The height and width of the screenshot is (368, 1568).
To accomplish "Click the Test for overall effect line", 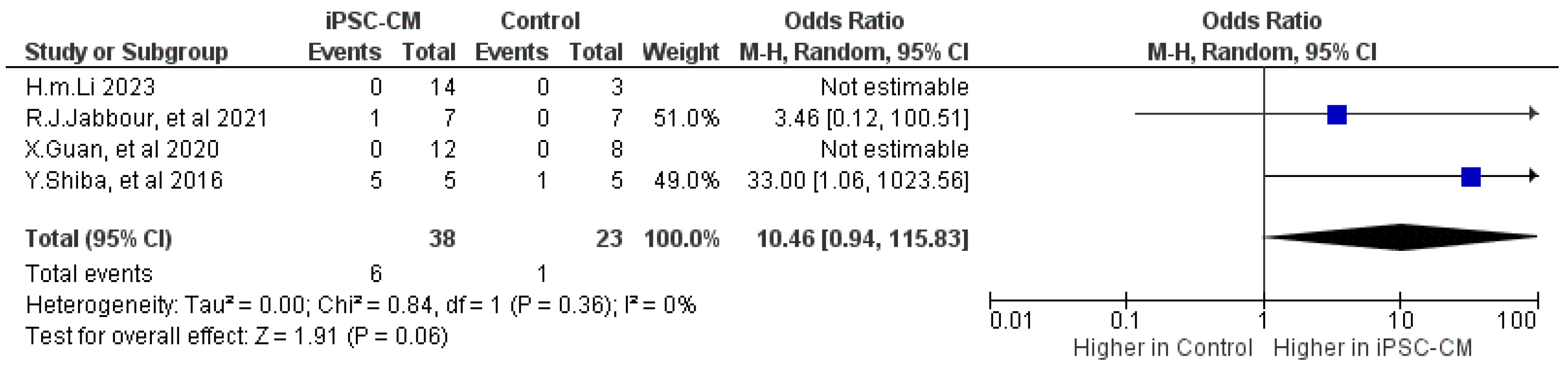I will pyautogui.click(x=236, y=336).
